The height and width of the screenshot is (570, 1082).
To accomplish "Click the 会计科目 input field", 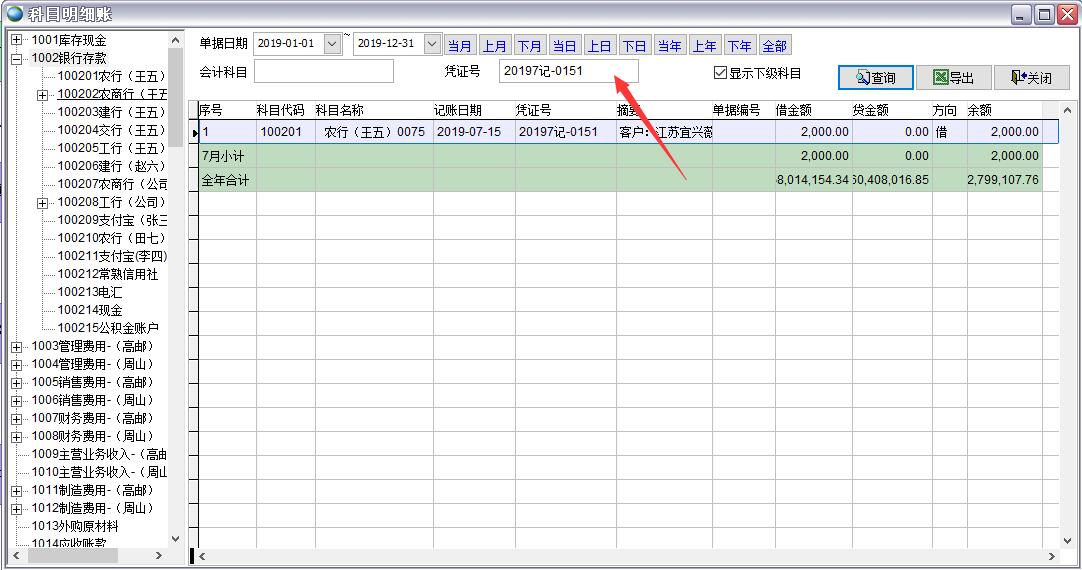I will [x=324, y=72].
